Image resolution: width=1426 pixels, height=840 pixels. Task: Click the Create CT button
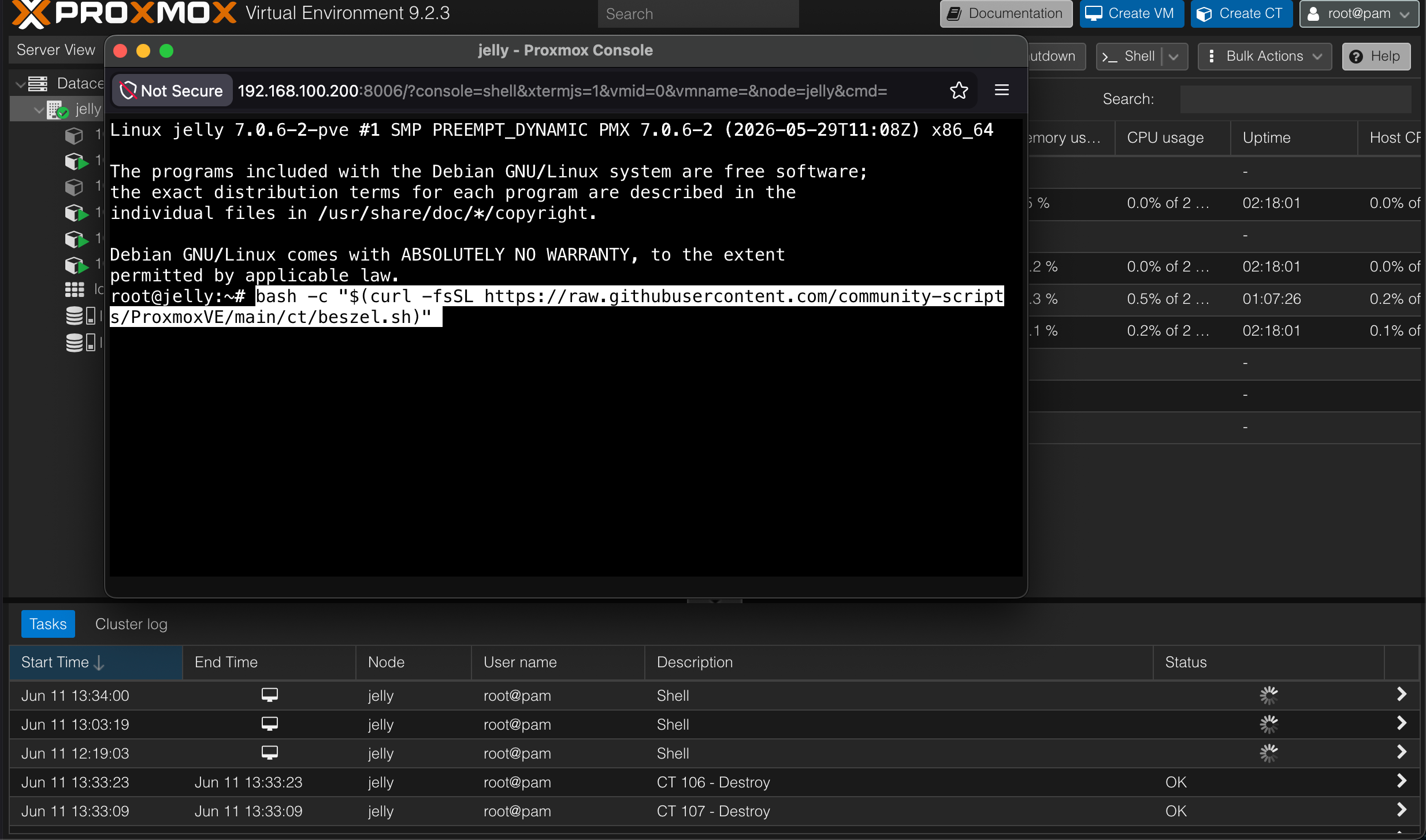[1241, 13]
